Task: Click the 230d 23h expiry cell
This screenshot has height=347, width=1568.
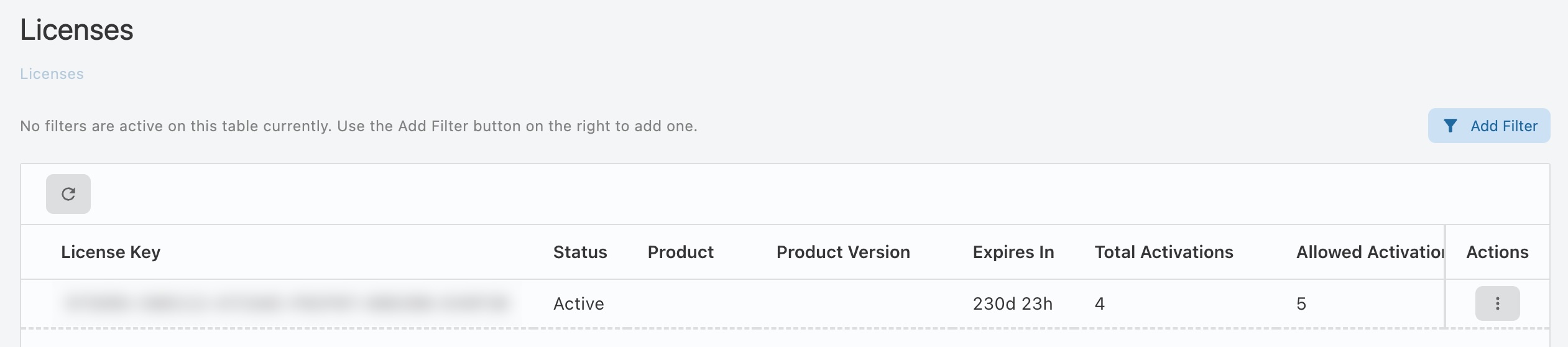Action: (x=1012, y=304)
